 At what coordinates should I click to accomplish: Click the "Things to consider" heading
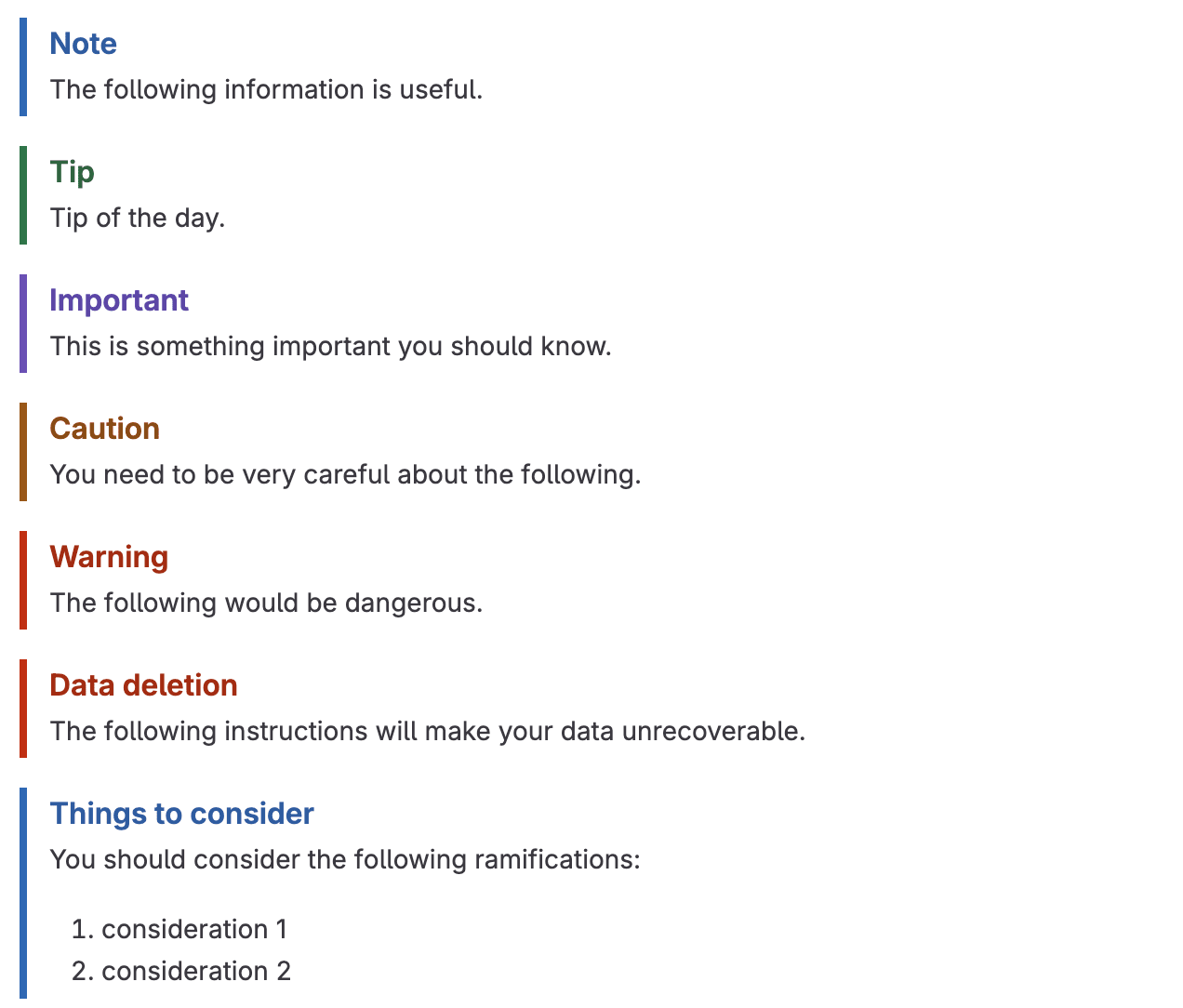click(x=181, y=814)
